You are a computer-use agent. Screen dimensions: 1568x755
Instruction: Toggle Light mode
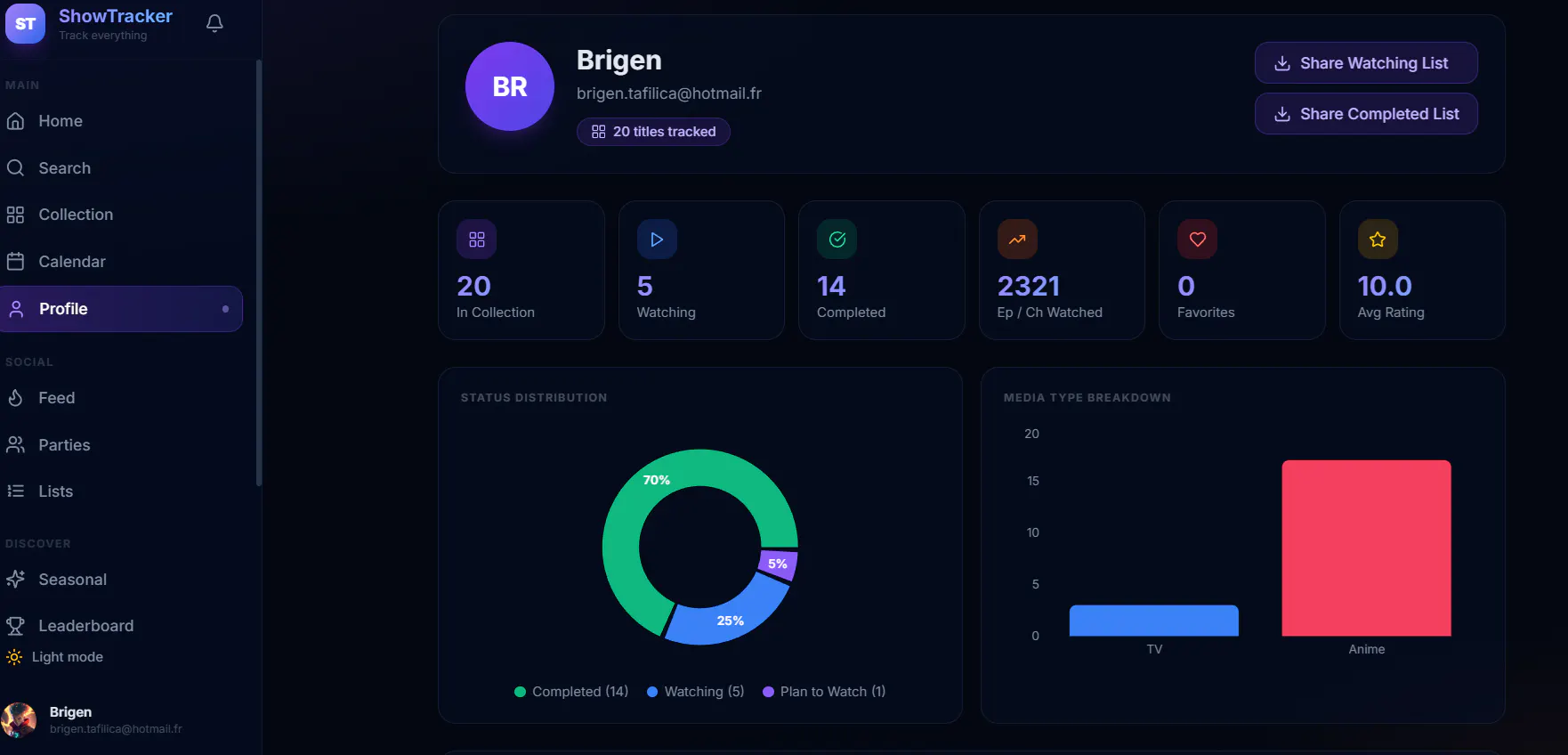pos(55,657)
